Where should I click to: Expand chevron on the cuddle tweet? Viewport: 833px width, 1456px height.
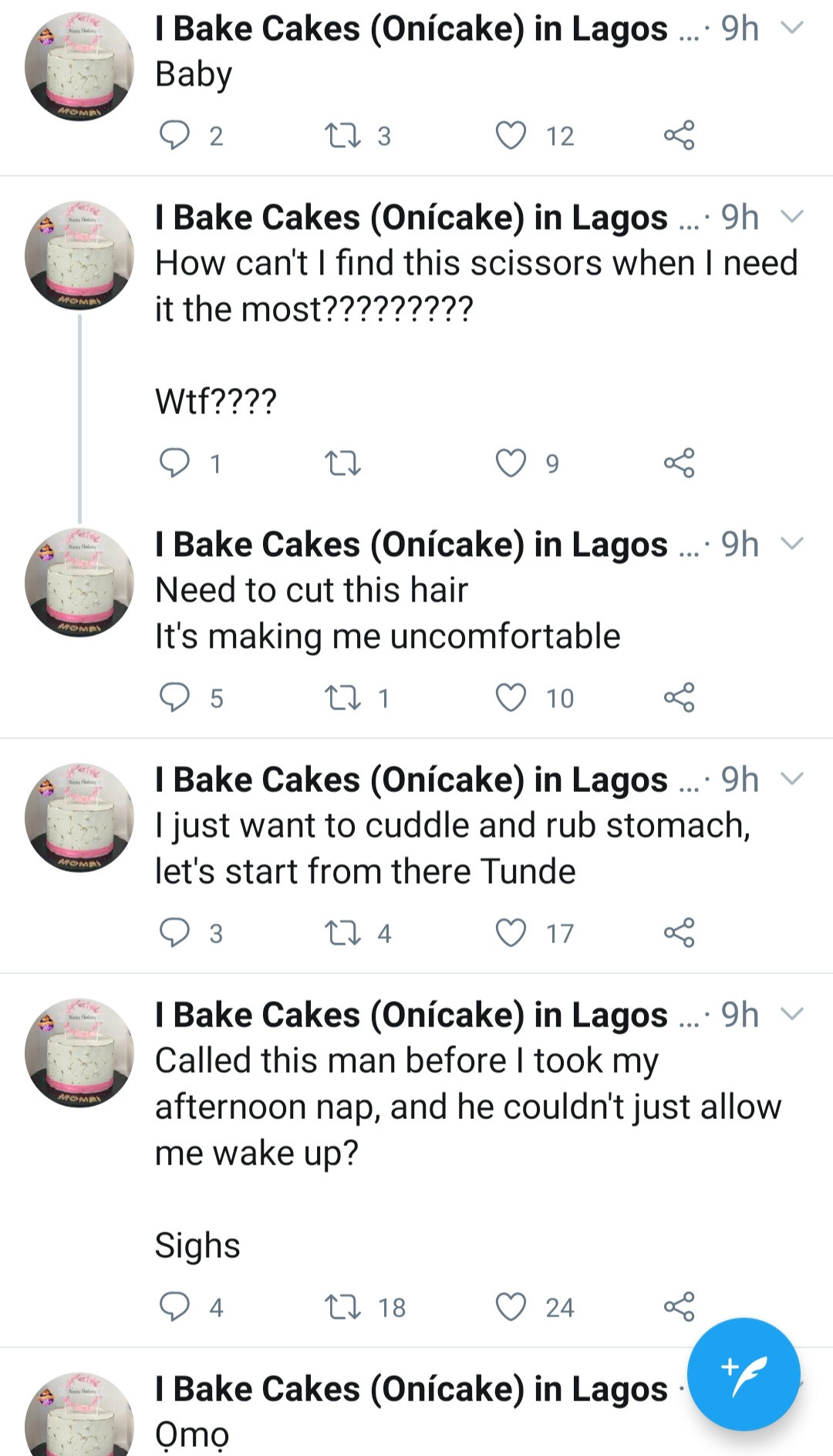[x=792, y=780]
